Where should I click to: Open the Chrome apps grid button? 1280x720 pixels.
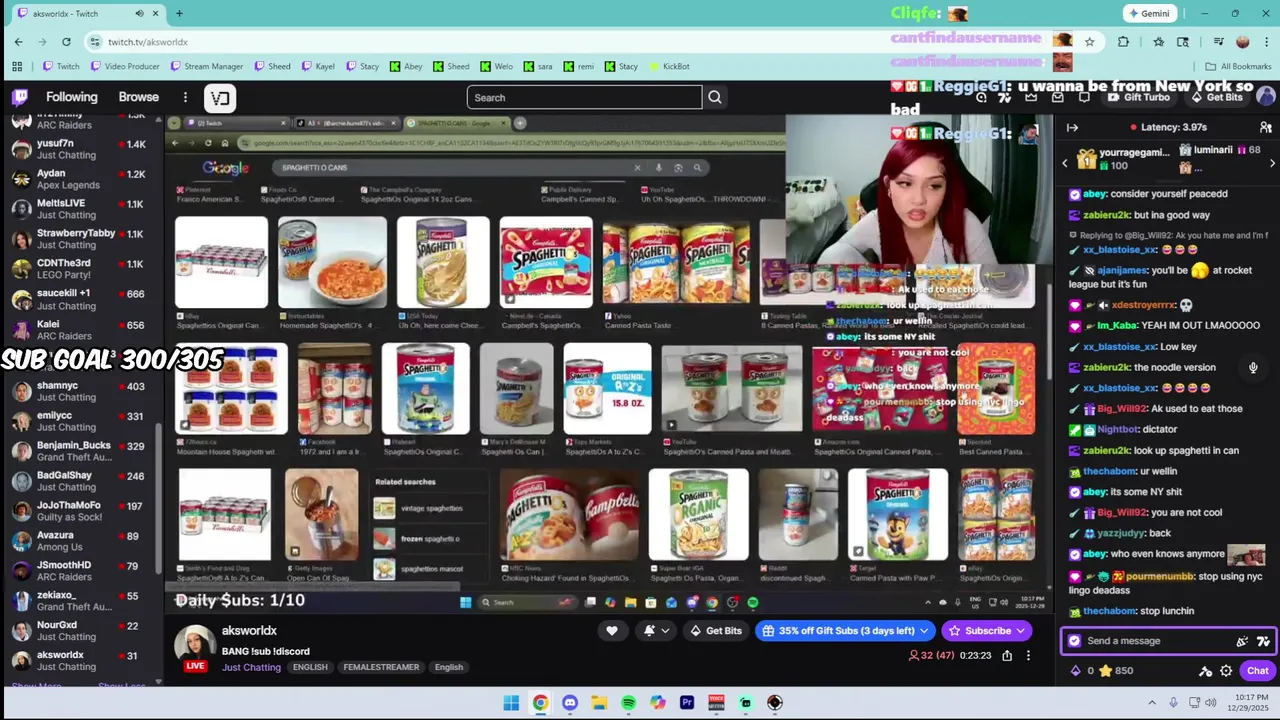pyautogui.click(x=17, y=66)
